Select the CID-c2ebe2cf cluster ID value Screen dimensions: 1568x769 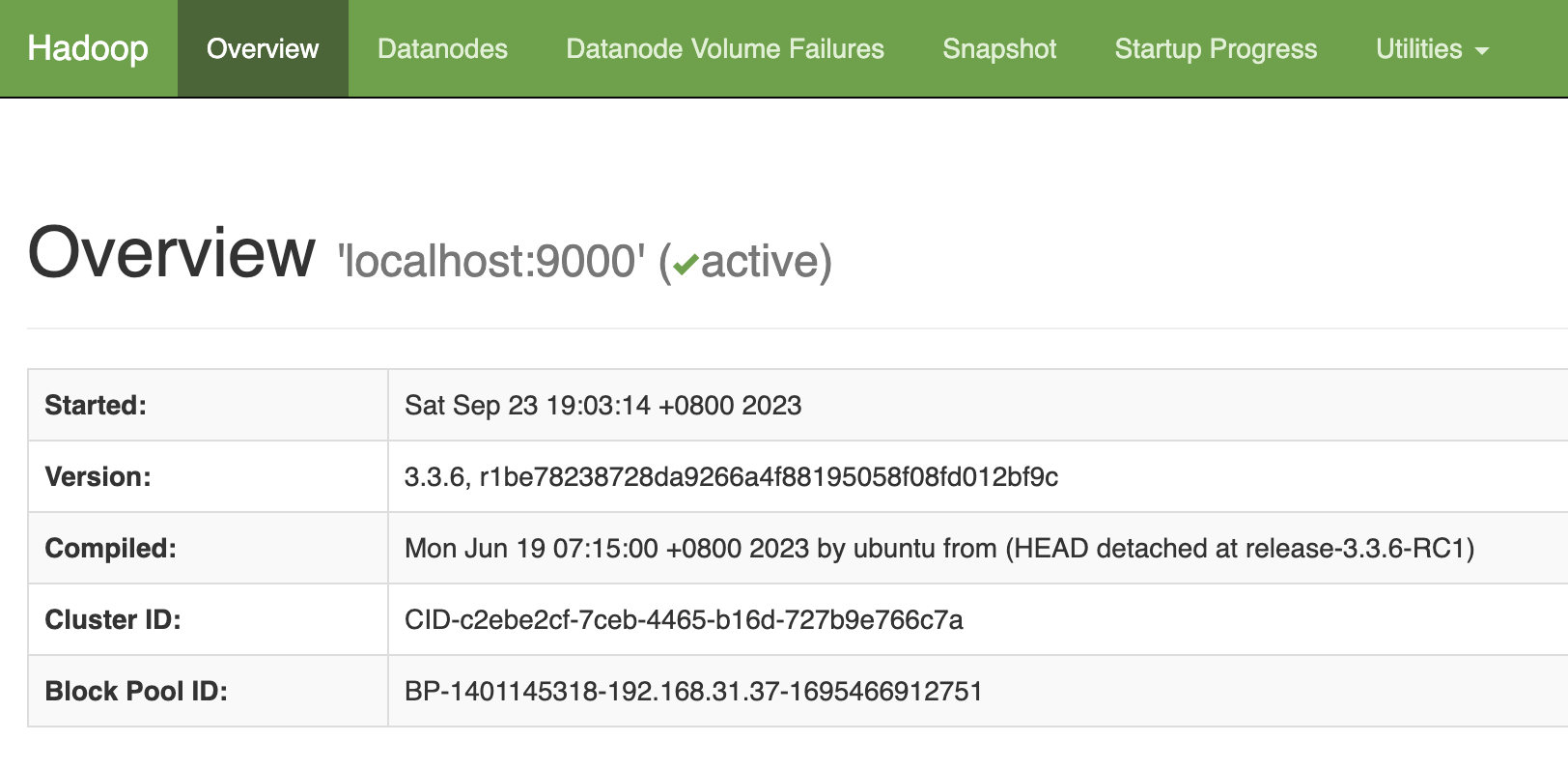pyautogui.click(x=684, y=619)
